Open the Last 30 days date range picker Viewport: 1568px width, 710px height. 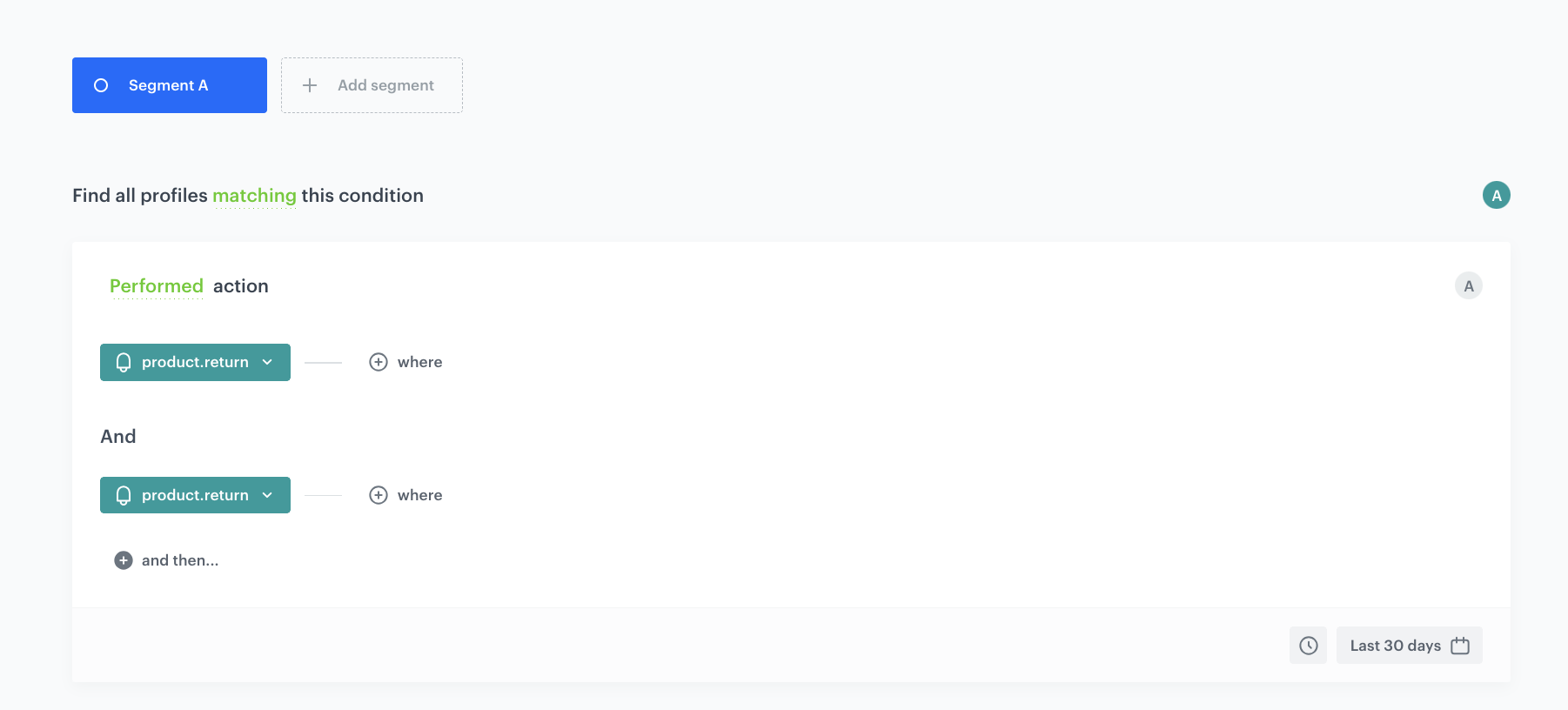(x=1395, y=646)
